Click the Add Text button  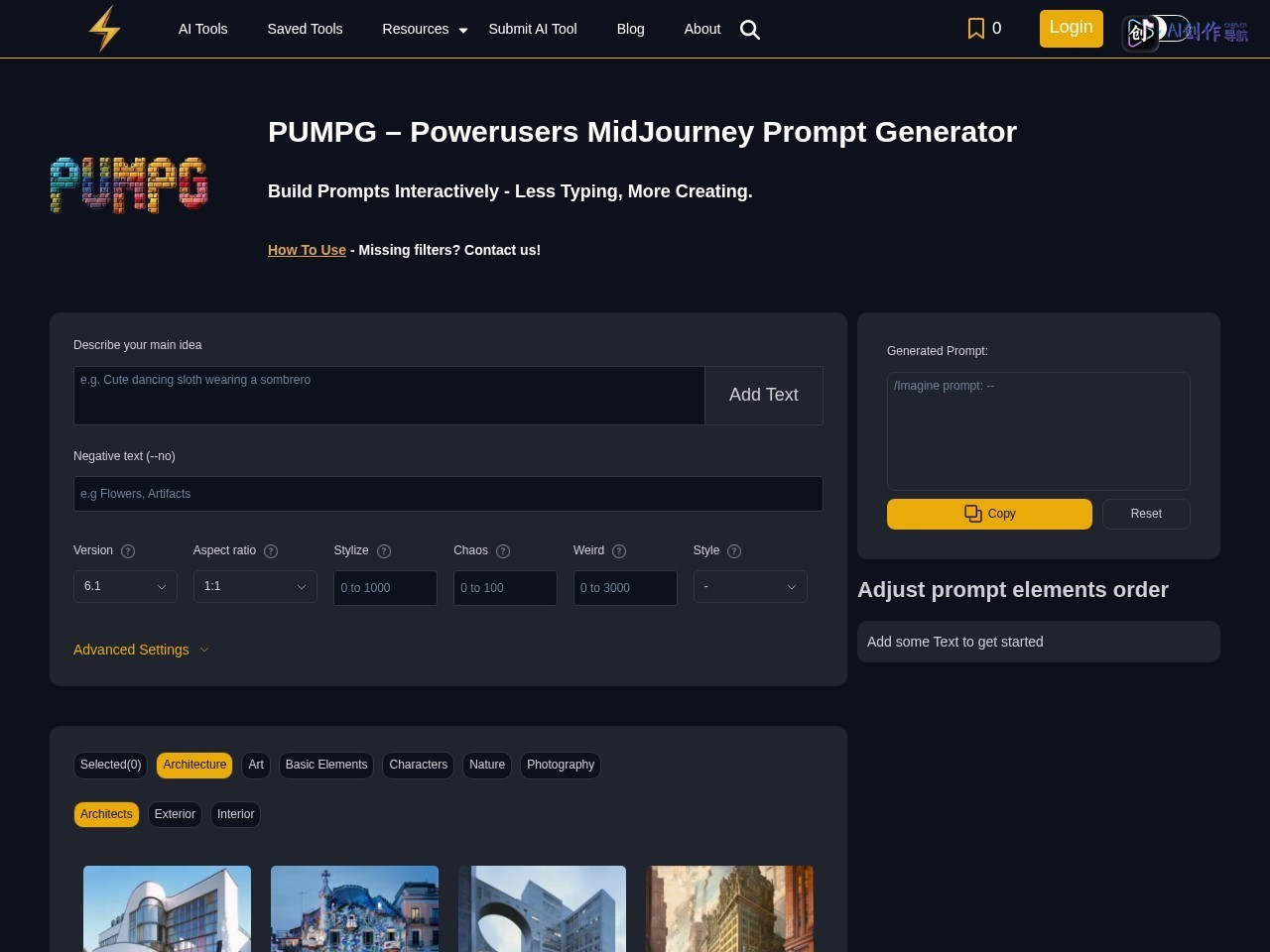[x=764, y=395]
